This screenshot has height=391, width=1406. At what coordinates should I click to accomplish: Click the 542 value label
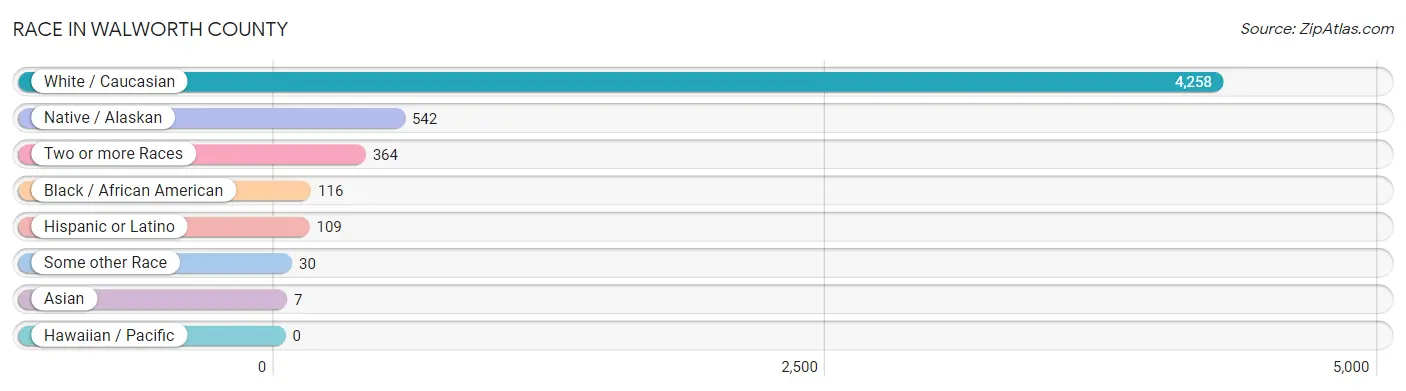pyautogui.click(x=425, y=119)
